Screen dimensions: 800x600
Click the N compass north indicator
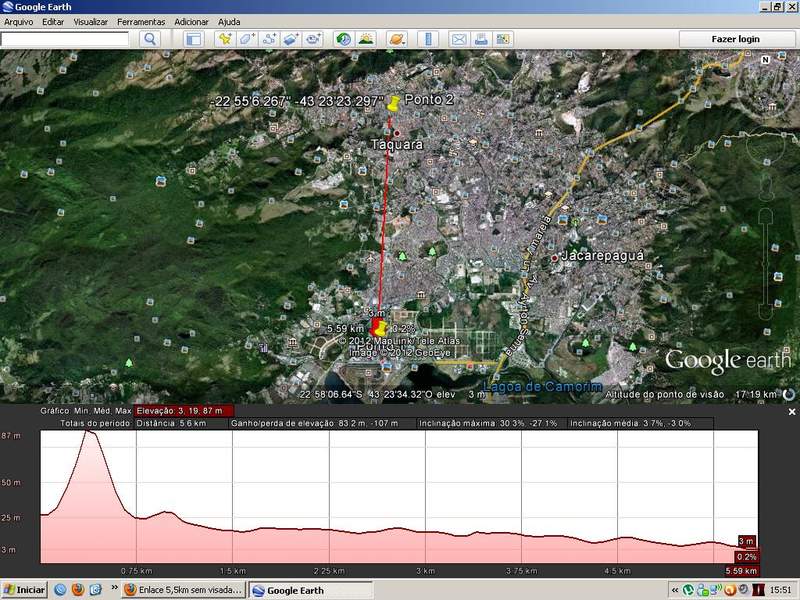(765, 60)
